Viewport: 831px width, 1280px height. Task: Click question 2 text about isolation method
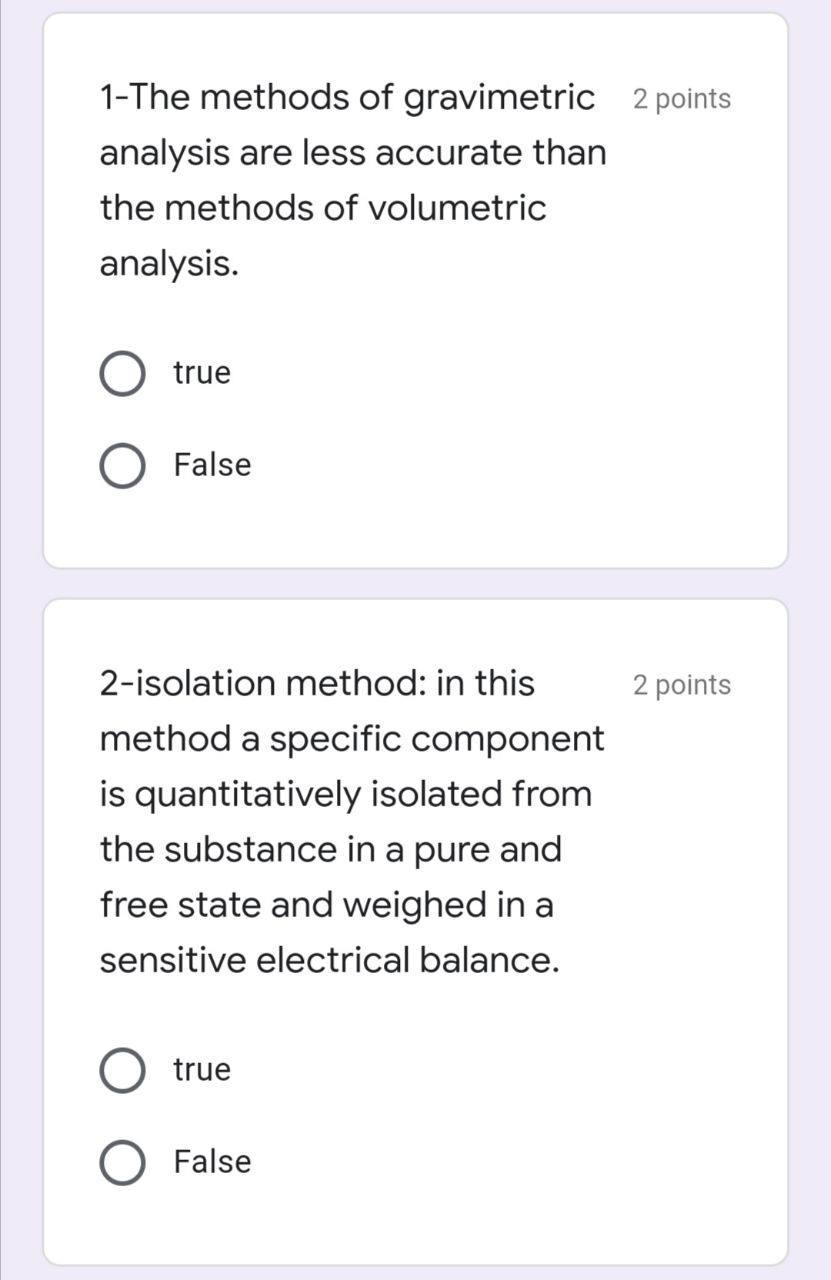tap(350, 820)
